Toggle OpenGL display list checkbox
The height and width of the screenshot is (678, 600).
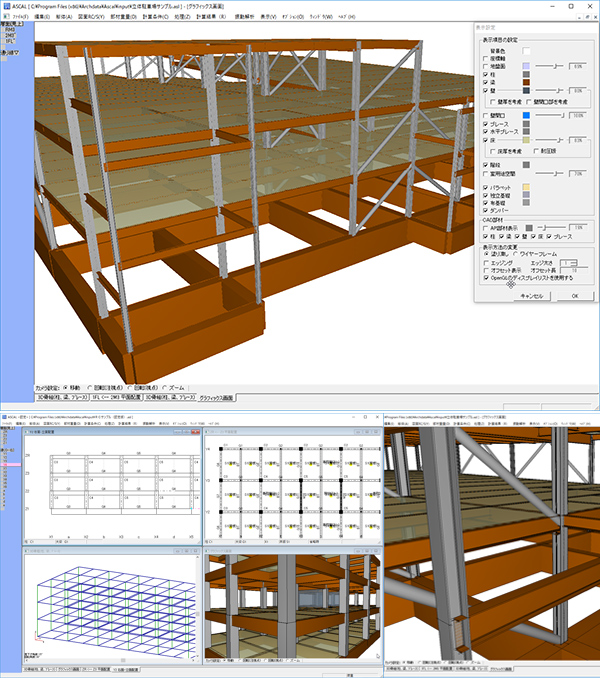tap(486, 278)
